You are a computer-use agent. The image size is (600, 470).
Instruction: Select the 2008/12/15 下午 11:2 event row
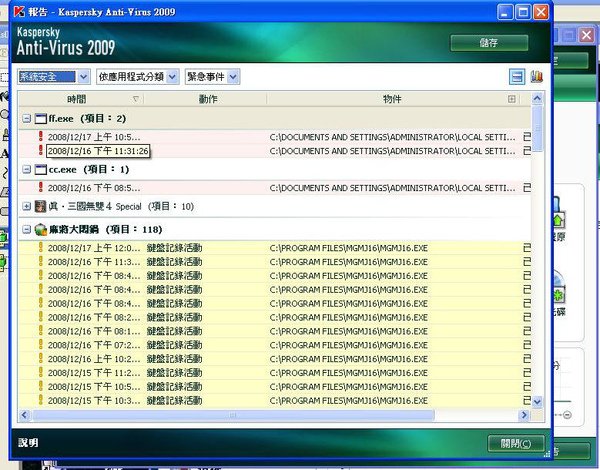[x=275, y=373]
